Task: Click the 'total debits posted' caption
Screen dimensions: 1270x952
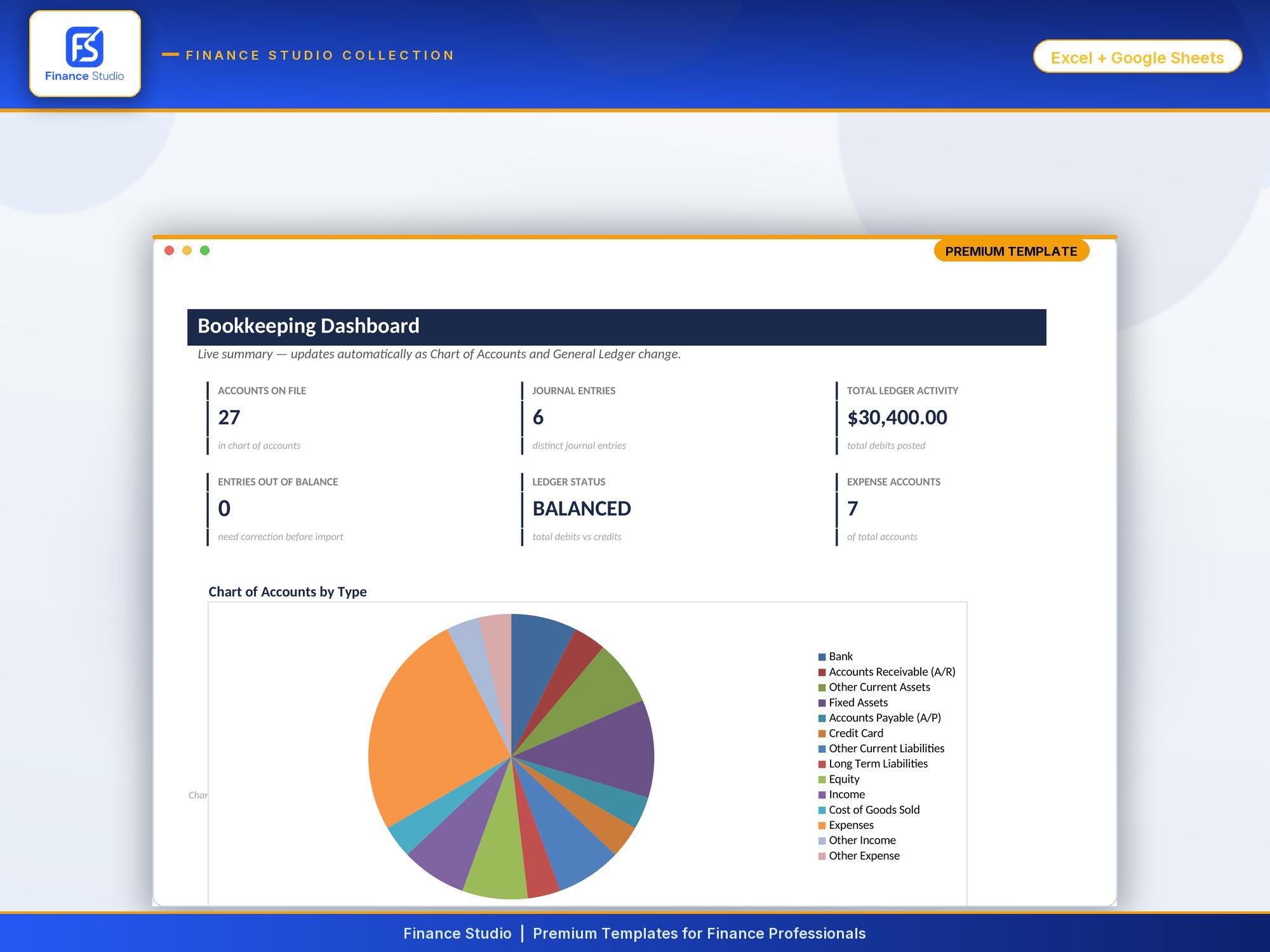Action: click(x=886, y=446)
